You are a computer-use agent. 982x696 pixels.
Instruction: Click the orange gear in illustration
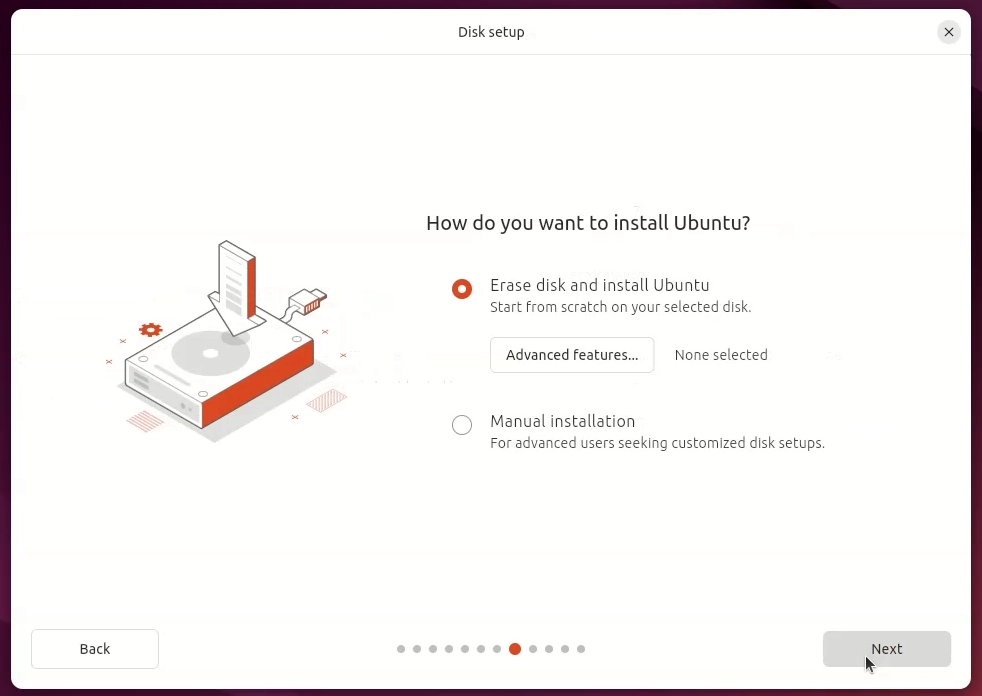point(150,330)
